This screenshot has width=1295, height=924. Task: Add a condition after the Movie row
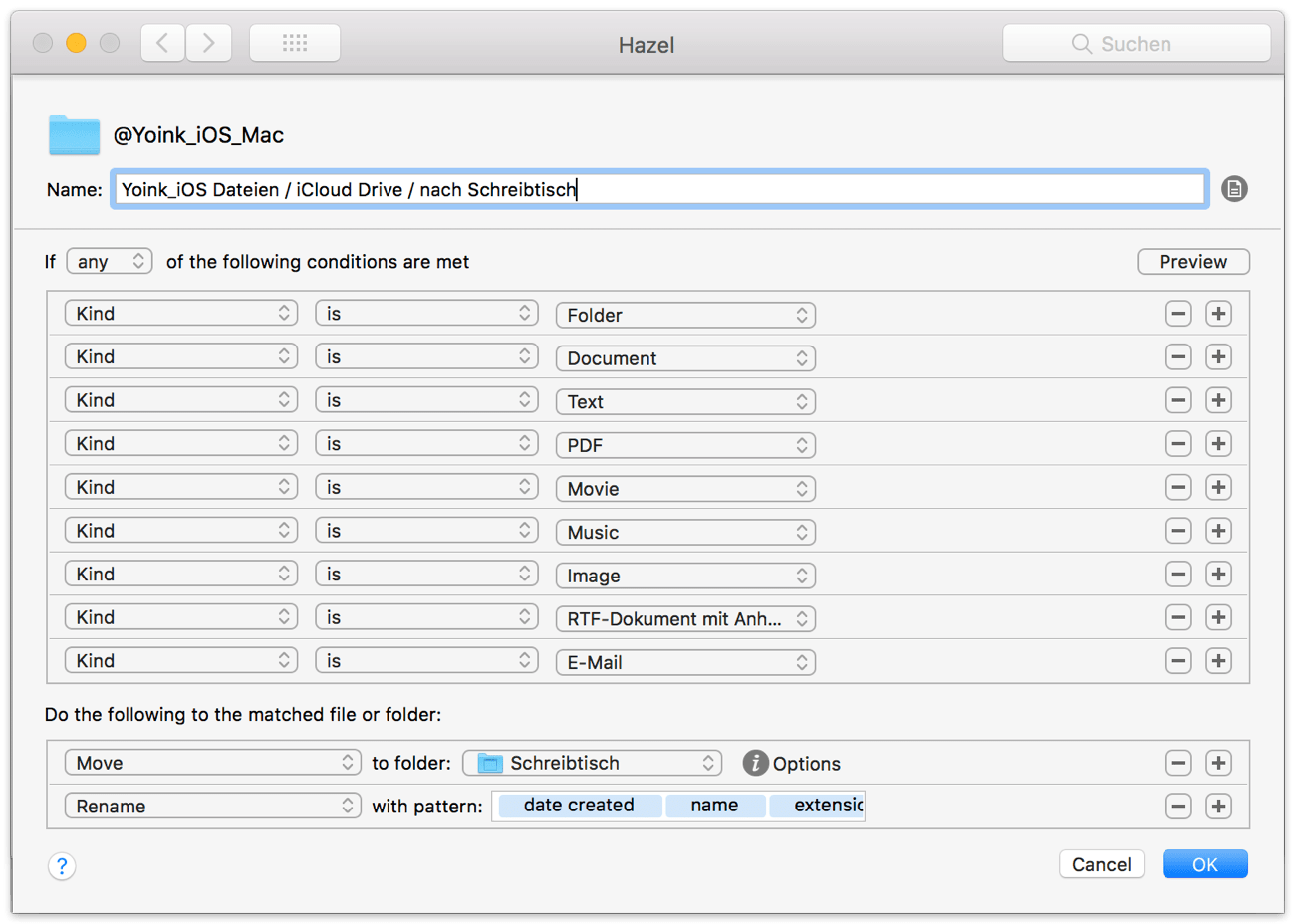1218,488
